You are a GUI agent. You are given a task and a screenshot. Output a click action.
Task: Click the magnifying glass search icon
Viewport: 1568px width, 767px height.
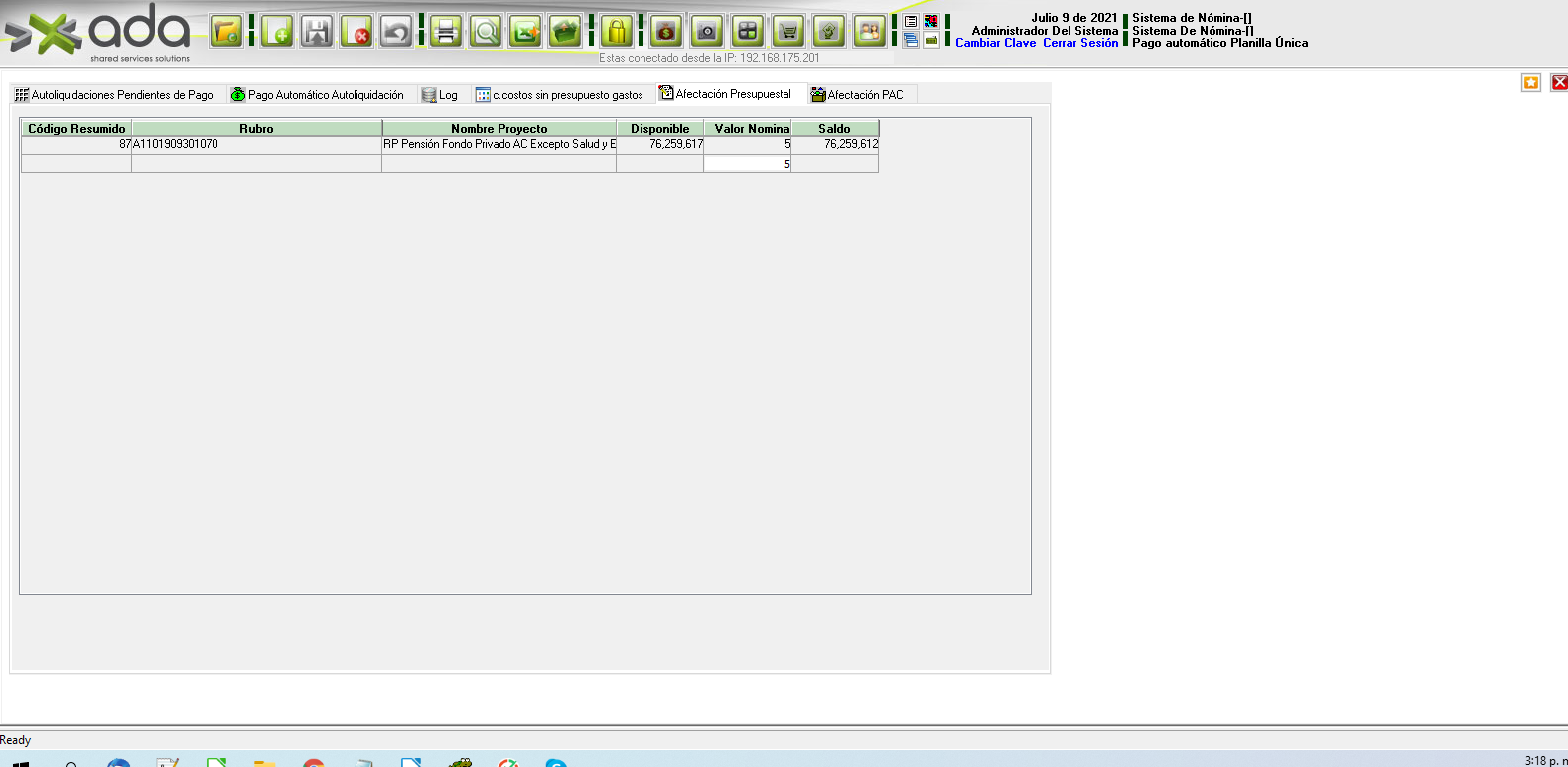(486, 32)
